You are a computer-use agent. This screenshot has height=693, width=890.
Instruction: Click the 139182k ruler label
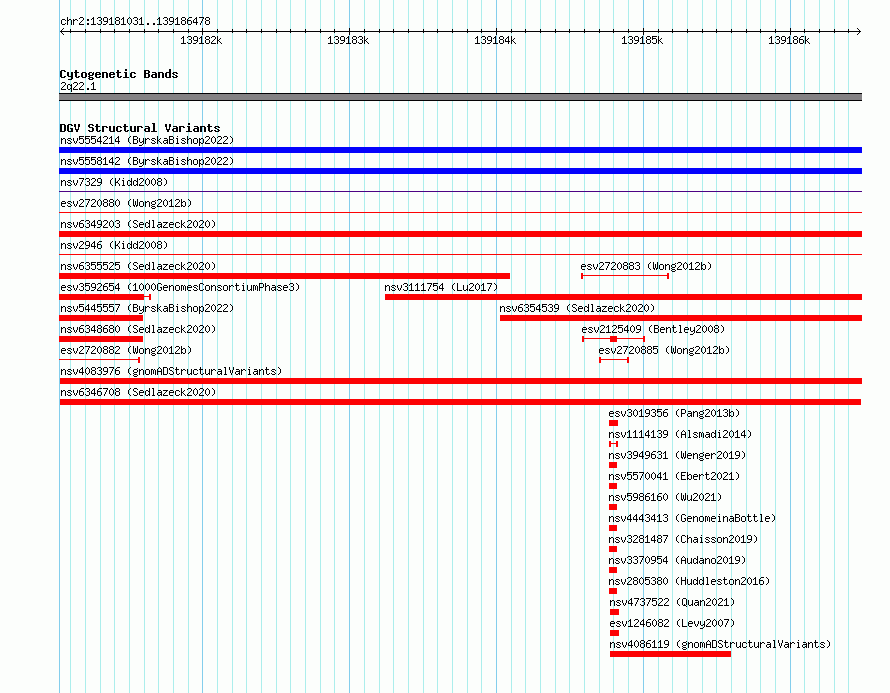pyautogui.click(x=201, y=40)
